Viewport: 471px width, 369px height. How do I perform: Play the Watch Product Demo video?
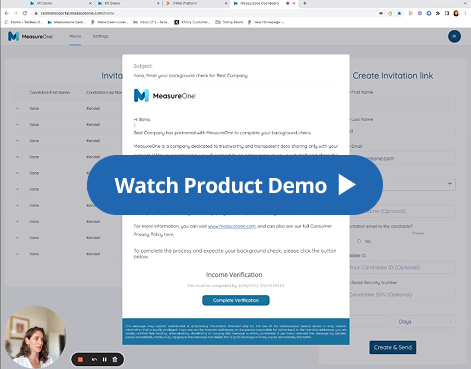click(235, 185)
